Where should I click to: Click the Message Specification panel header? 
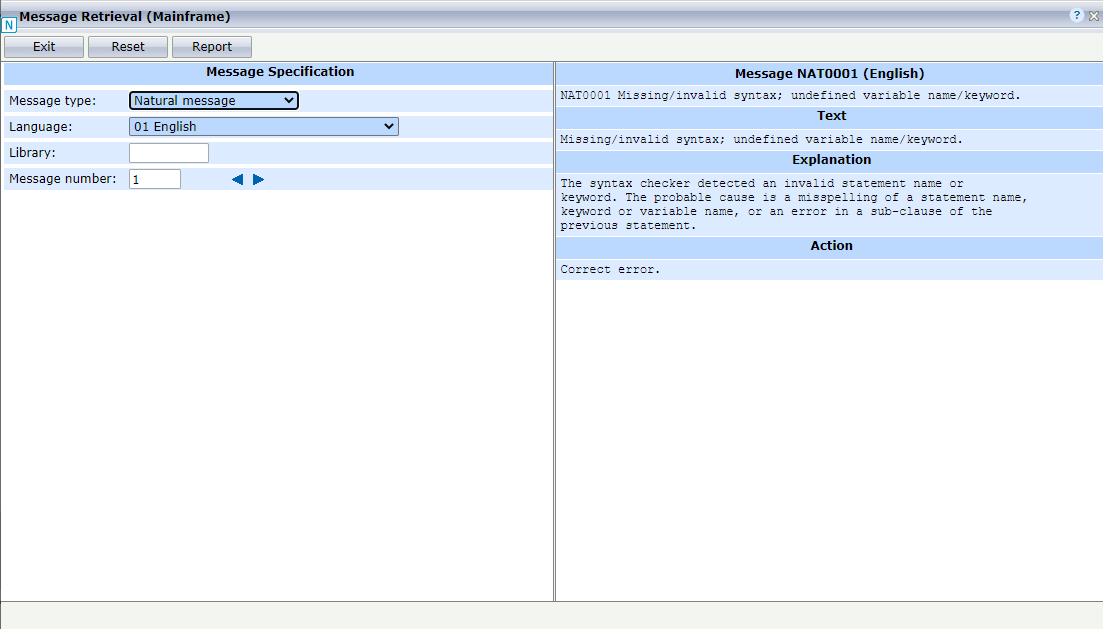click(279, 72)
